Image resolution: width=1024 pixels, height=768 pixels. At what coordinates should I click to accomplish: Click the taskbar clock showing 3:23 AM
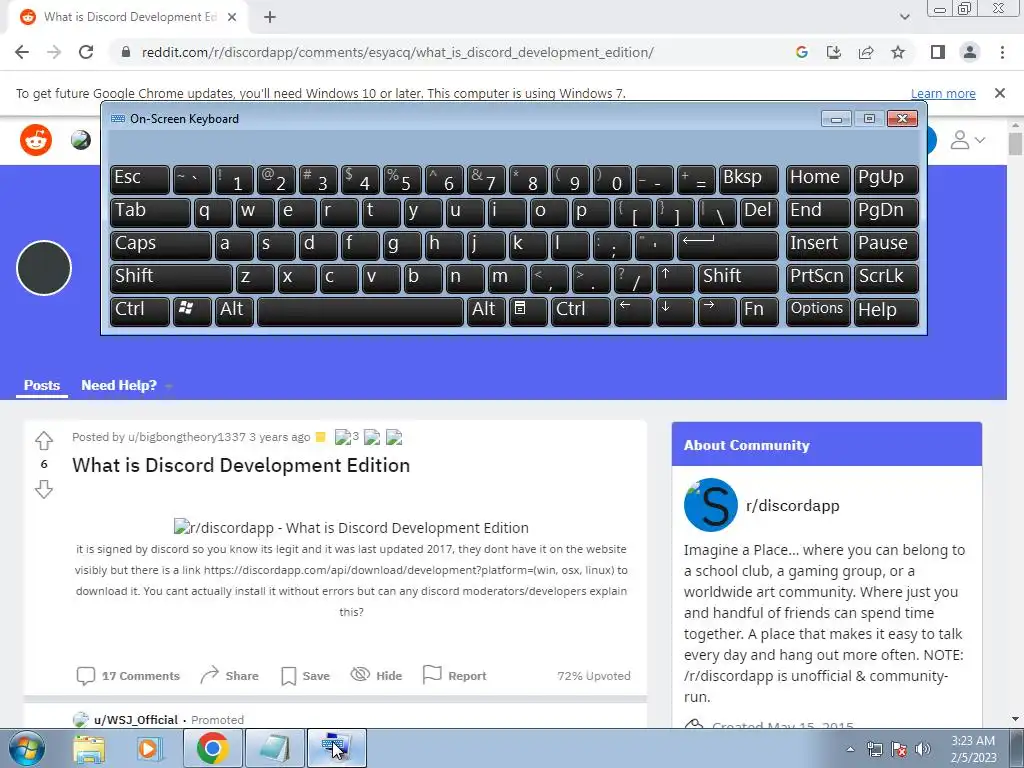click(973, 749)
